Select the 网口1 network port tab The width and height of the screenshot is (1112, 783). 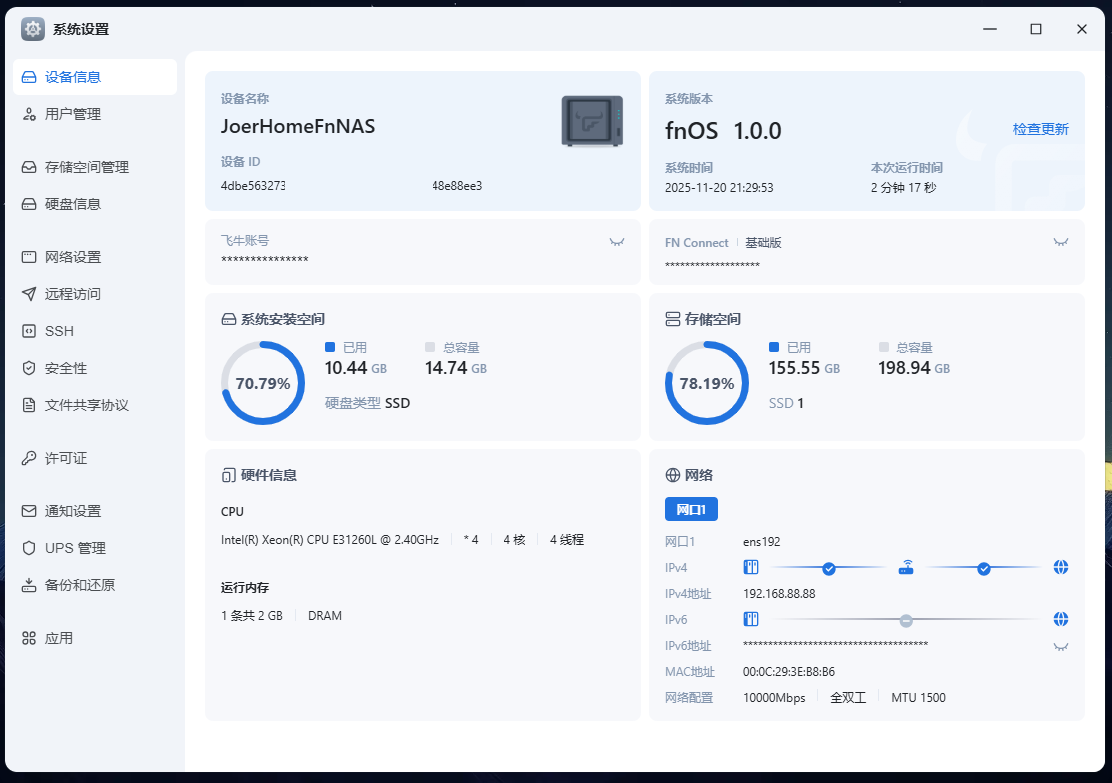(691, 509)
